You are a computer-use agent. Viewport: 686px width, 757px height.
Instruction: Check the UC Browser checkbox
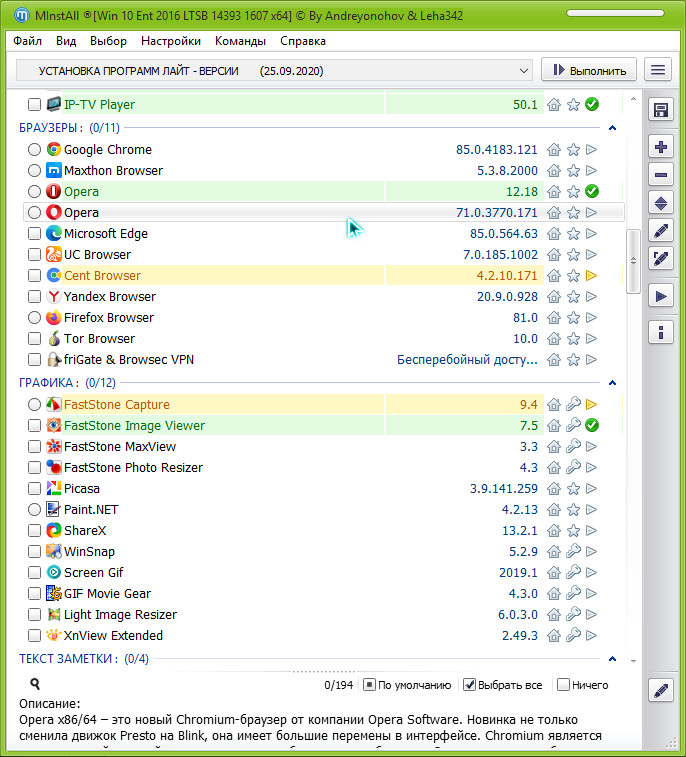[x=34, y=254]
